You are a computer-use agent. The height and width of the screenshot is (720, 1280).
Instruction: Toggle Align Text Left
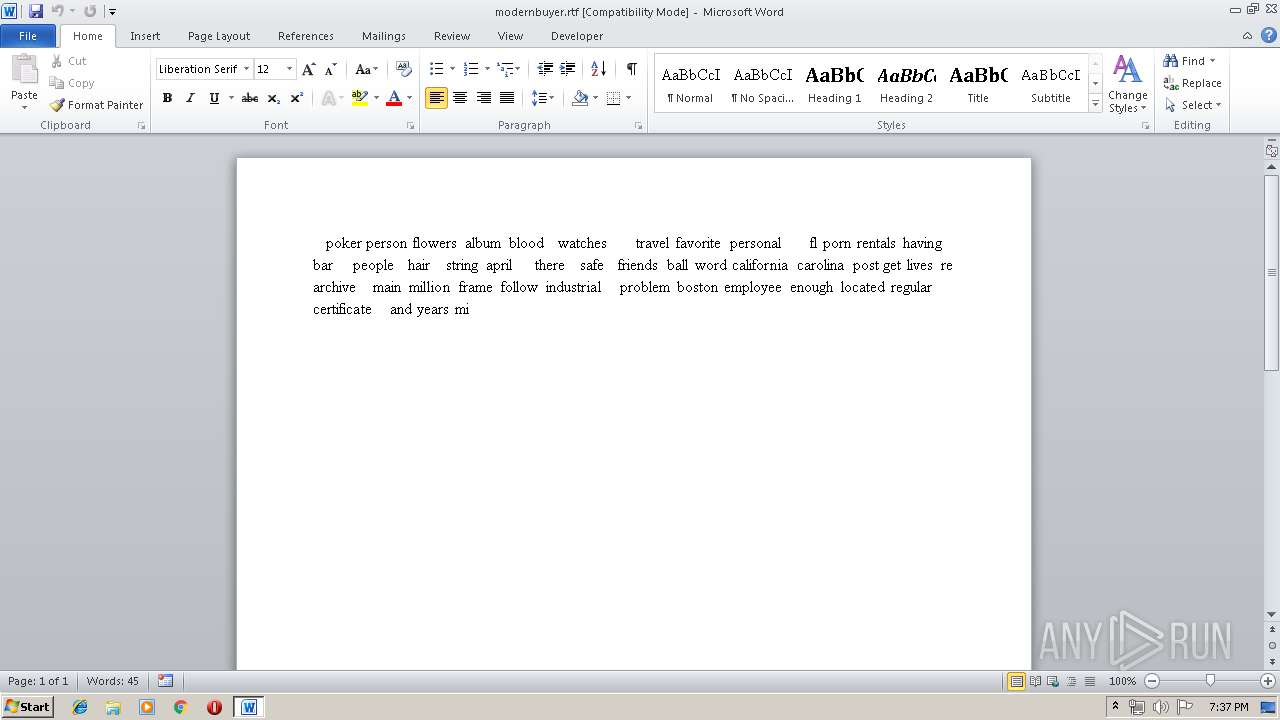[436, 98]
